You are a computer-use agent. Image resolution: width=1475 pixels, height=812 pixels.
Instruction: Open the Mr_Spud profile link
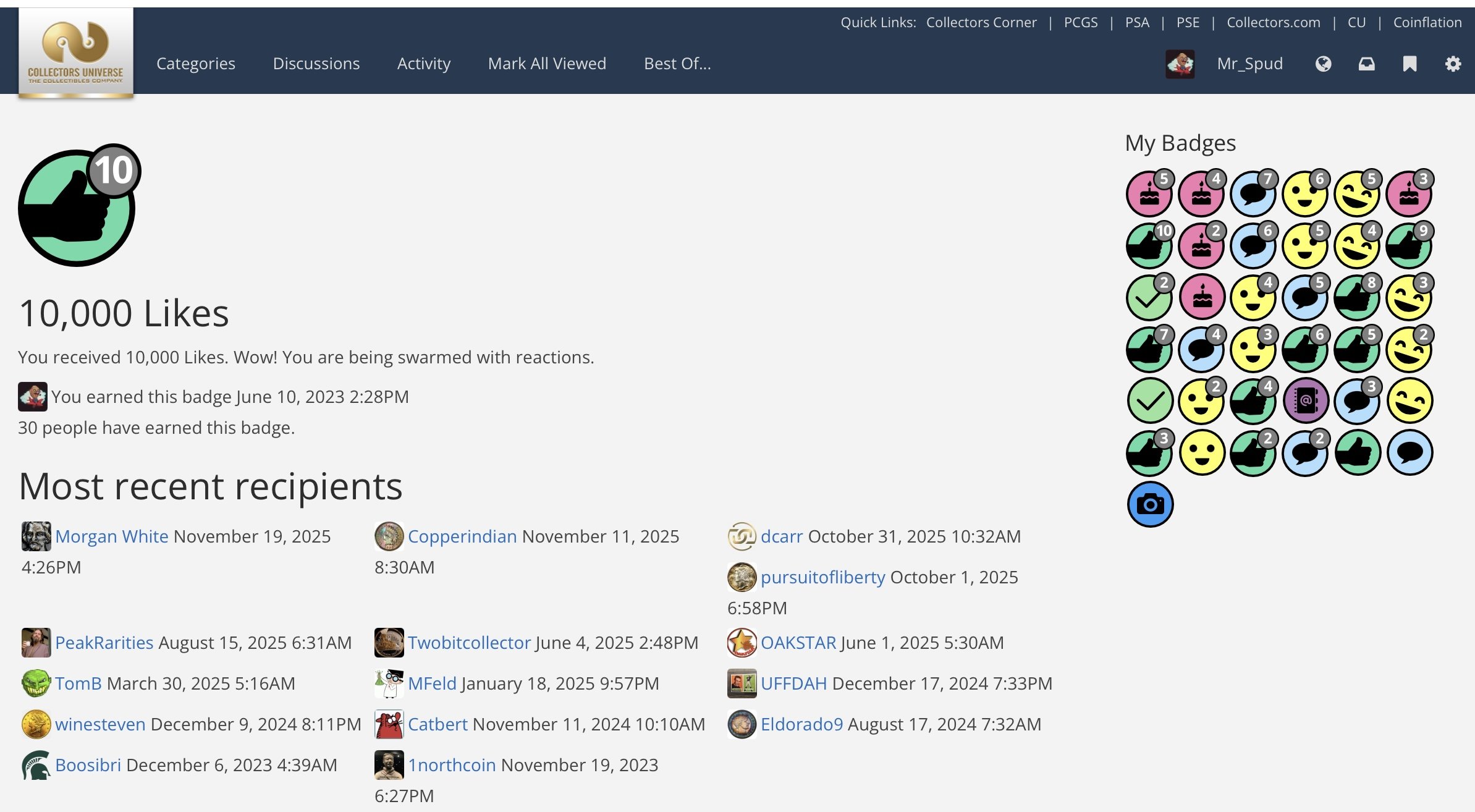[x=1249, y=64]
